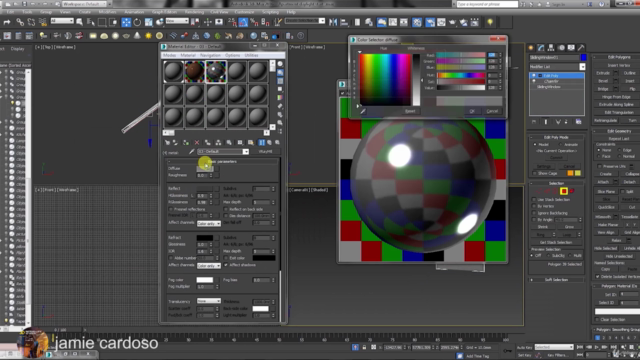The height and width of the screenshot is (360, 640).
Task: Select Animate radio in Edit Poly Mode
Action: 561,144
